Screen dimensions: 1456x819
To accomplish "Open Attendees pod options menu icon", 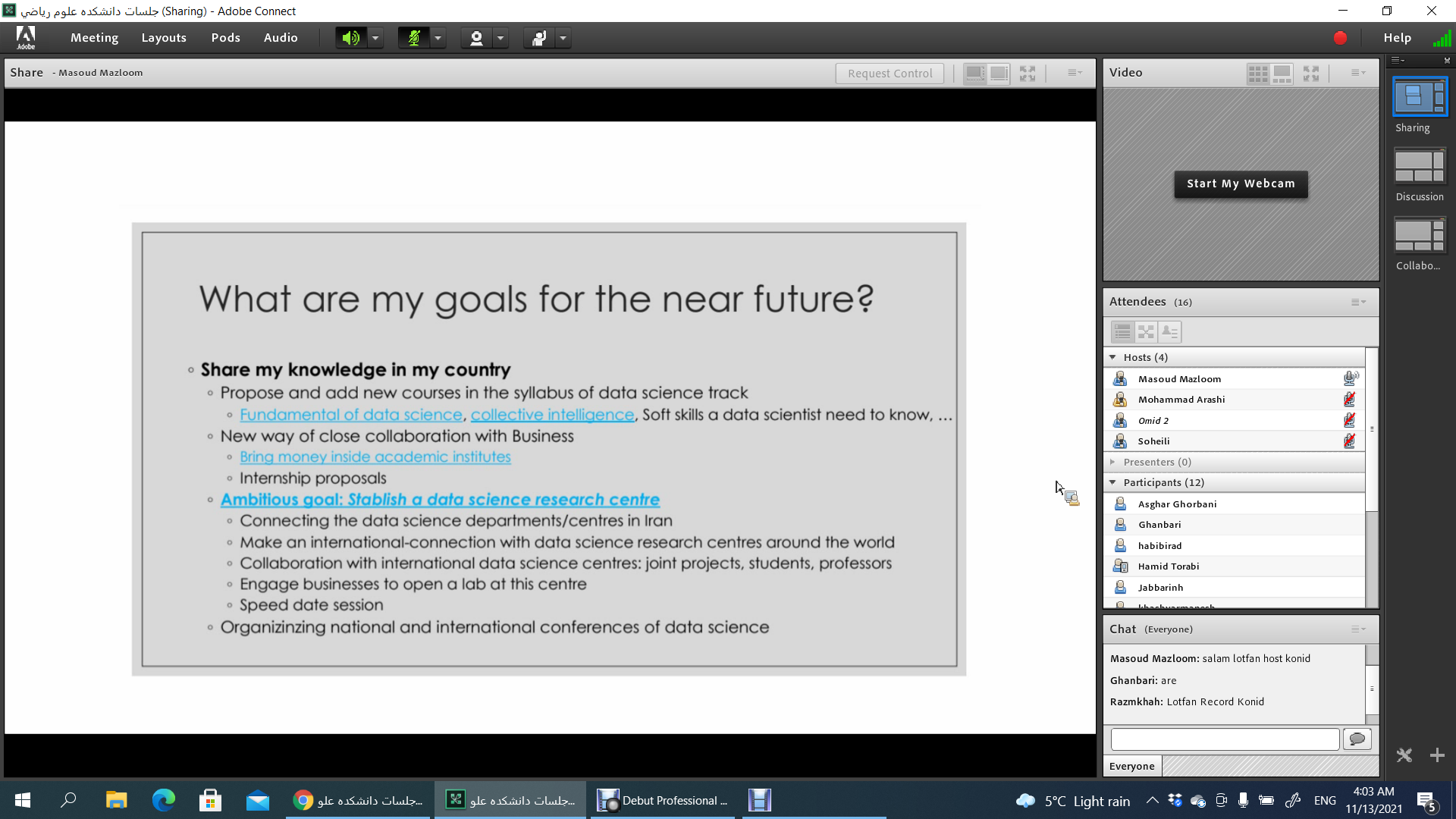I will tap(1358, 302).
